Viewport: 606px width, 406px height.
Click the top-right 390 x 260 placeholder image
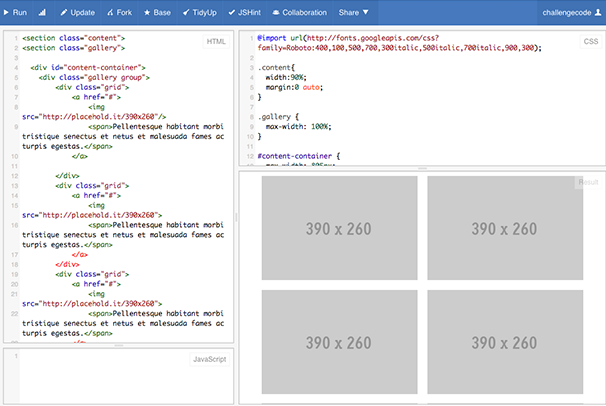pyautogui.click(x=505, y=228)
